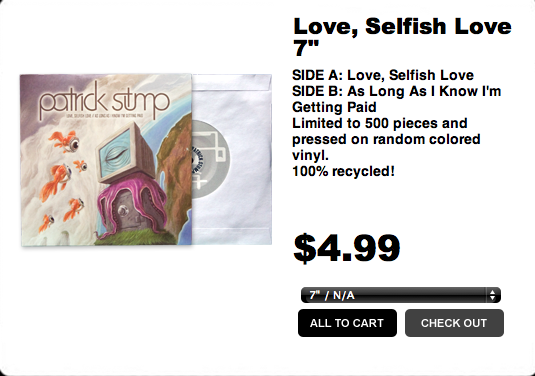Click the gray center label of the record
535x376 pixels.
(x=211, y=159)
